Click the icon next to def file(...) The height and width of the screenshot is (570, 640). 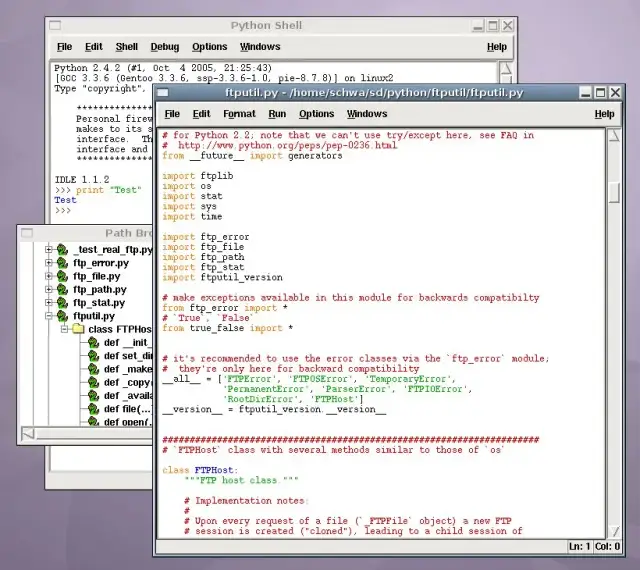click(93, 409)
